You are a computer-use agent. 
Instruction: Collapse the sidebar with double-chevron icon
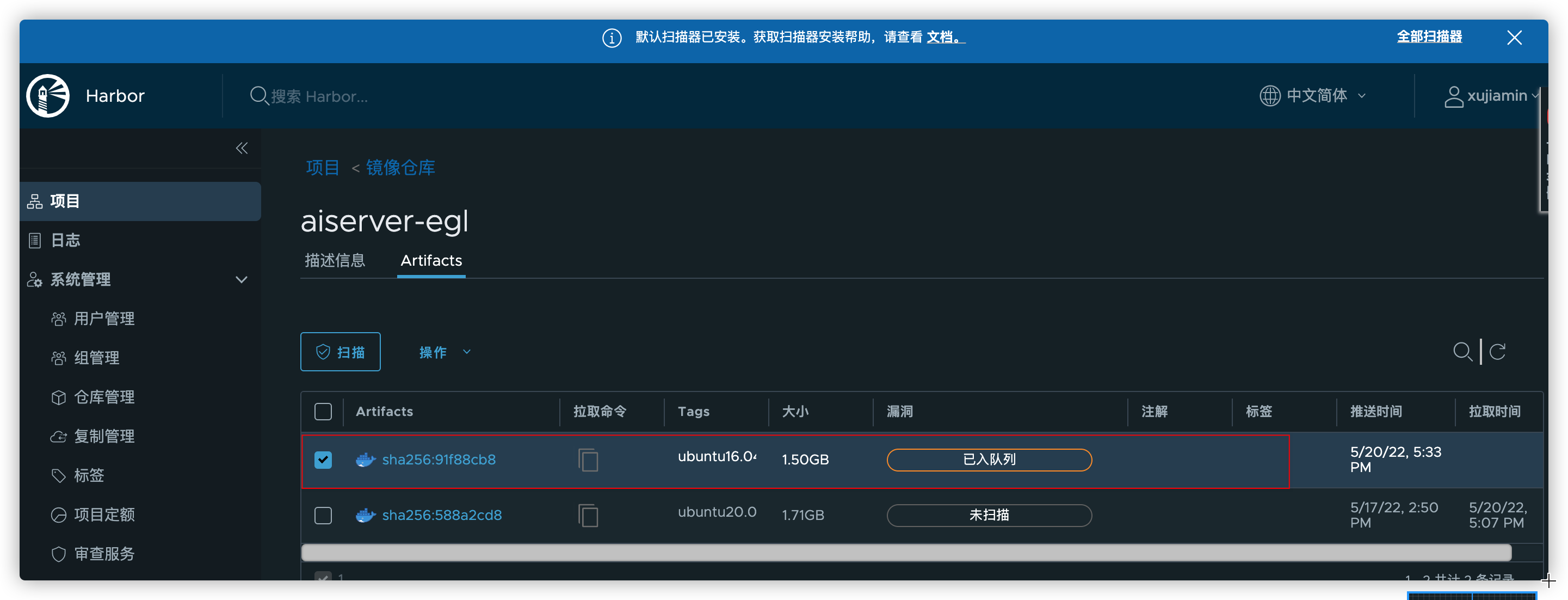coord(242,148)
